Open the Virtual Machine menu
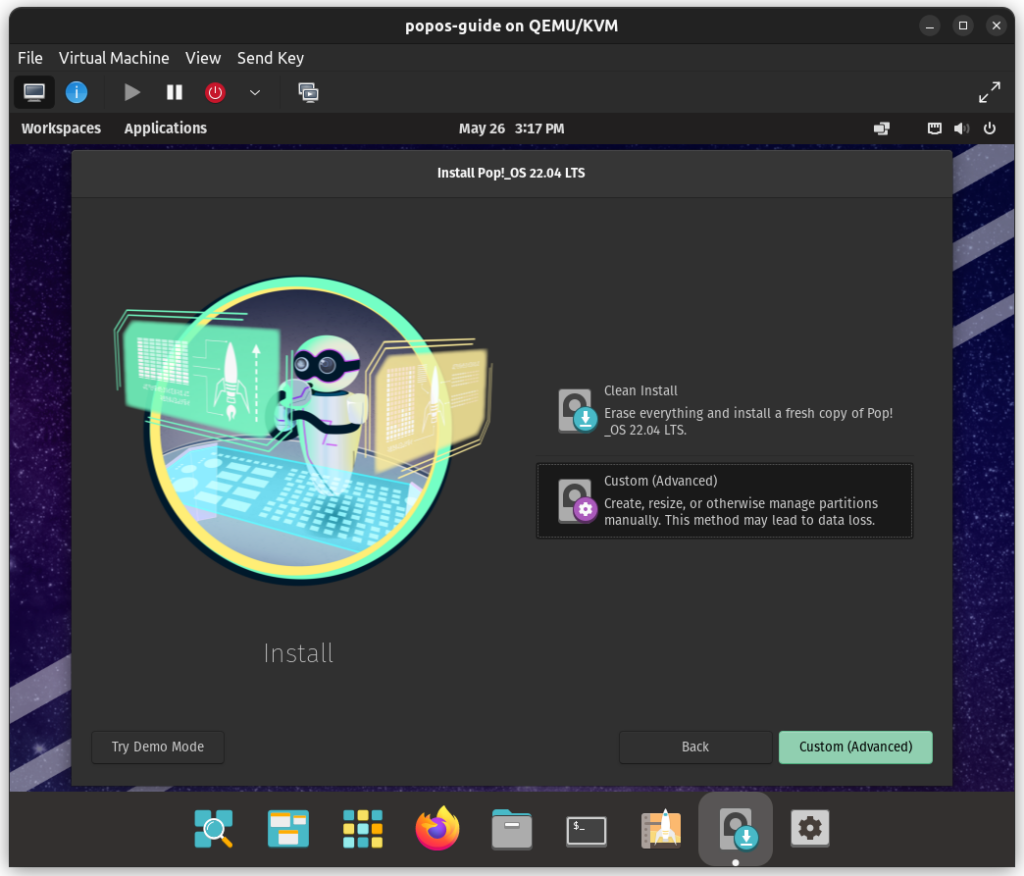 pyautogui.click(x=114, y=58)
